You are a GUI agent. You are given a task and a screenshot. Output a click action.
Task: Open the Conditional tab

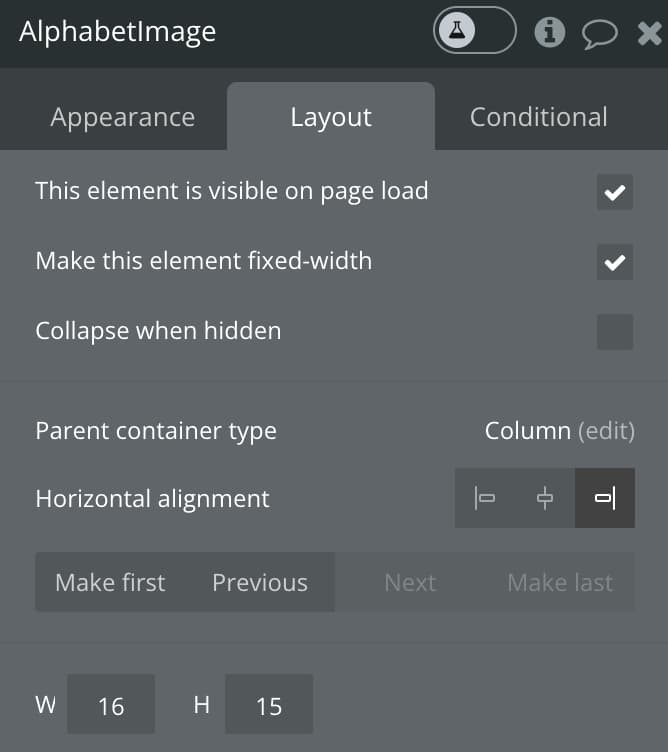coord(539,117)
